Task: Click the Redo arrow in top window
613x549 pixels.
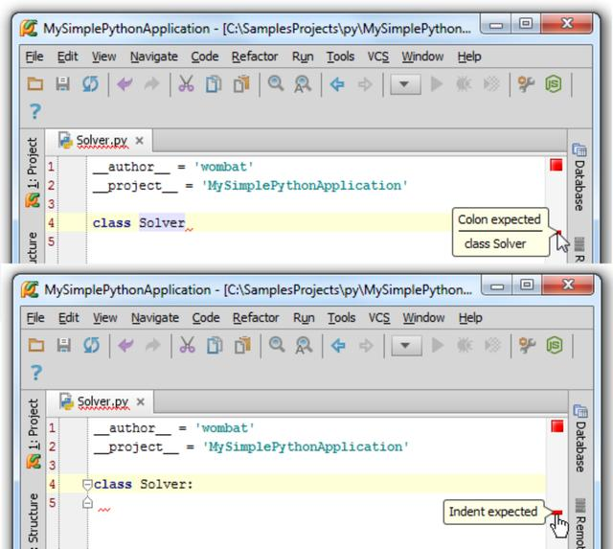Action: pos(152,84)
